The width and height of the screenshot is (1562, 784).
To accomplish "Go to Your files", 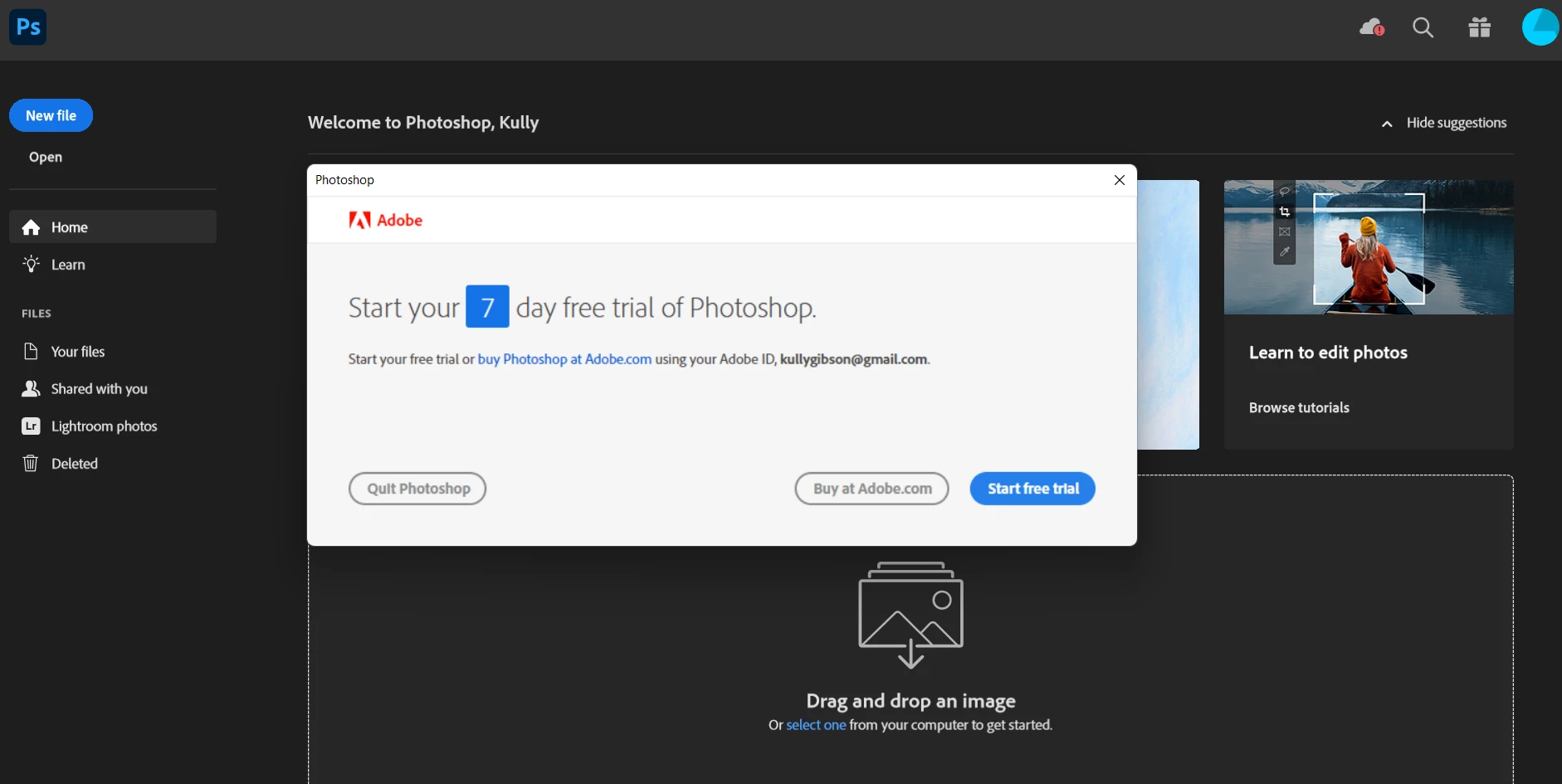I will point(78,352).
